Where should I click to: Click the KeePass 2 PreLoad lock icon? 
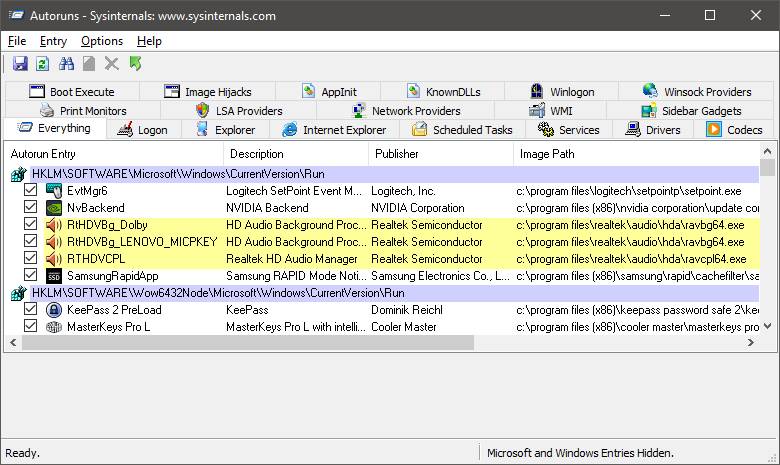pyautogui.click(x=54, y=310)
